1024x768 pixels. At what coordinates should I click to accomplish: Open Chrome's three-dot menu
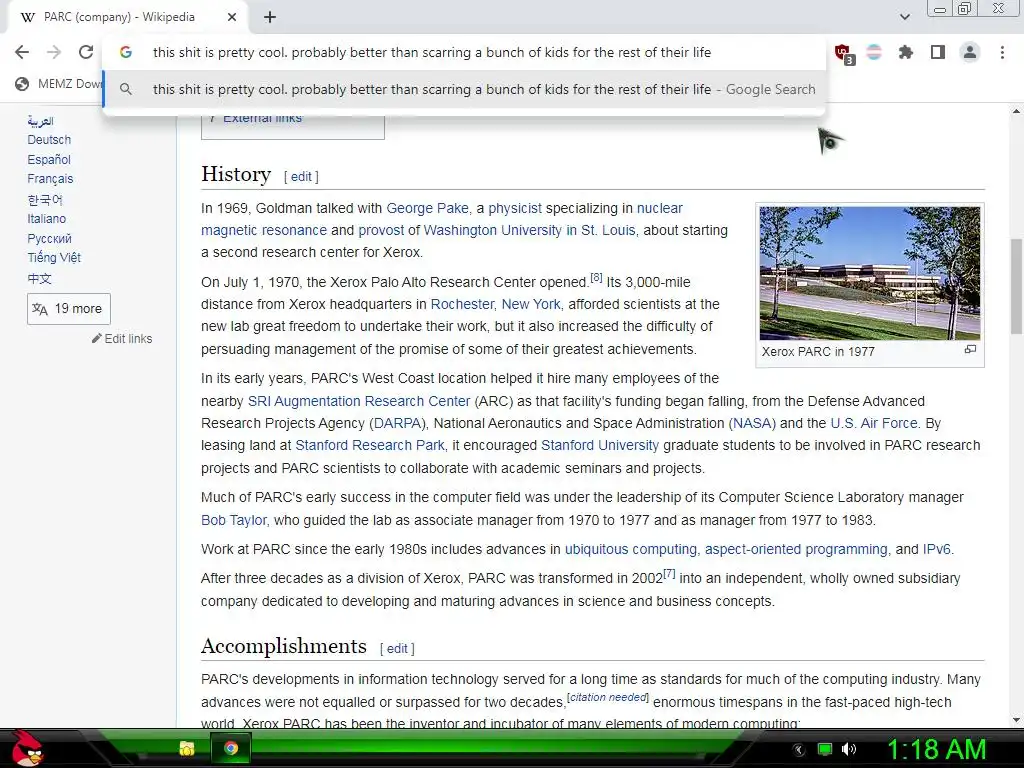click(x=1002, y=52)
